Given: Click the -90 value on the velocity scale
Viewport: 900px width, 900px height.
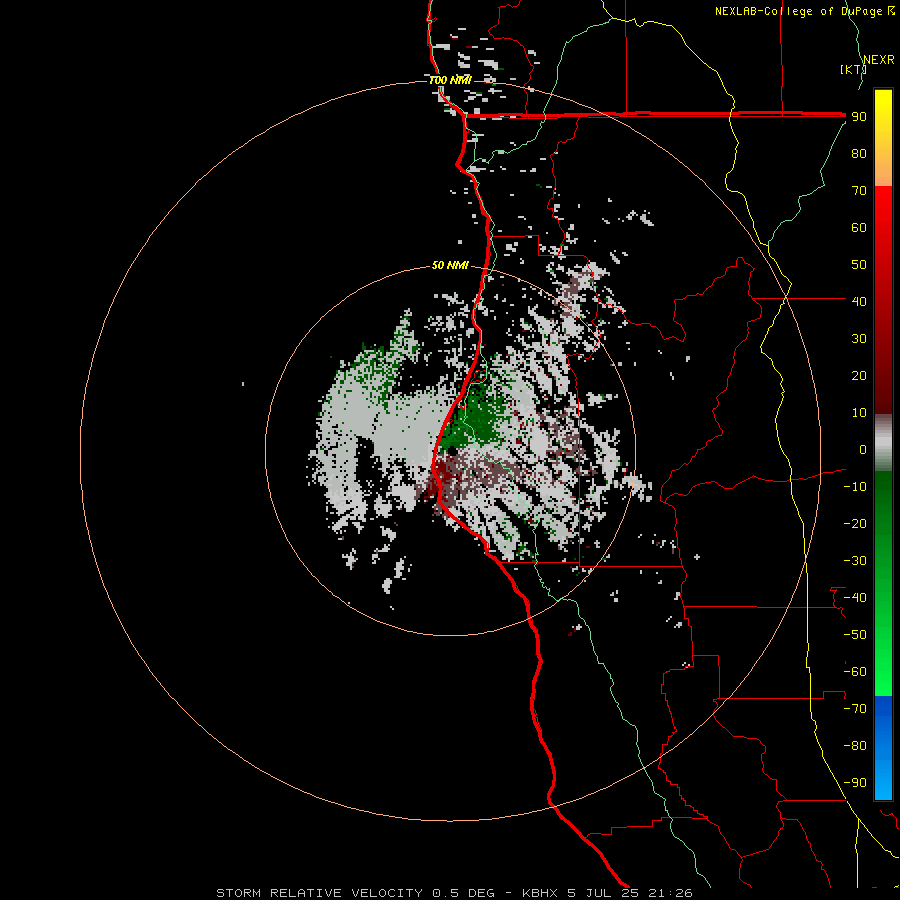Looking at the screenshot, I should pos(855,783).
